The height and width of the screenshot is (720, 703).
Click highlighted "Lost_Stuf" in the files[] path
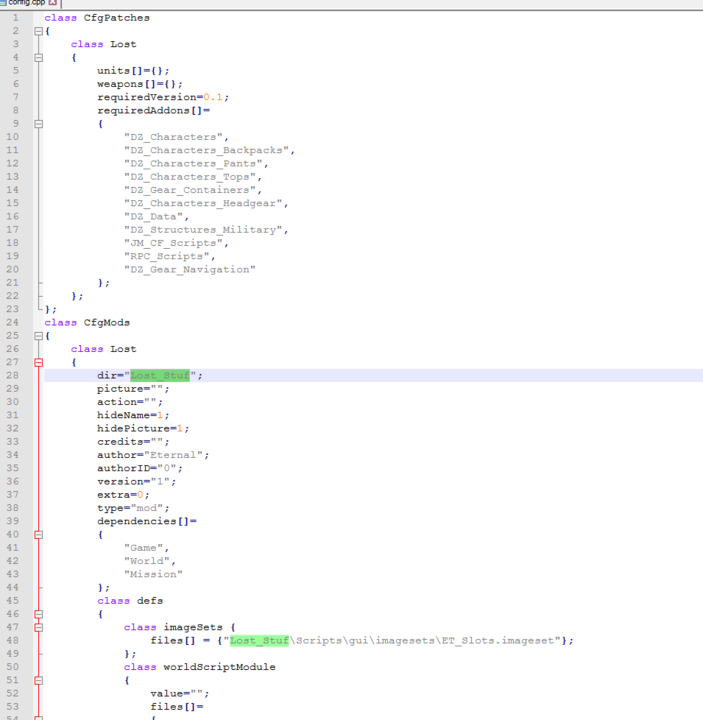pyautogui.click(x=259, y=641)
